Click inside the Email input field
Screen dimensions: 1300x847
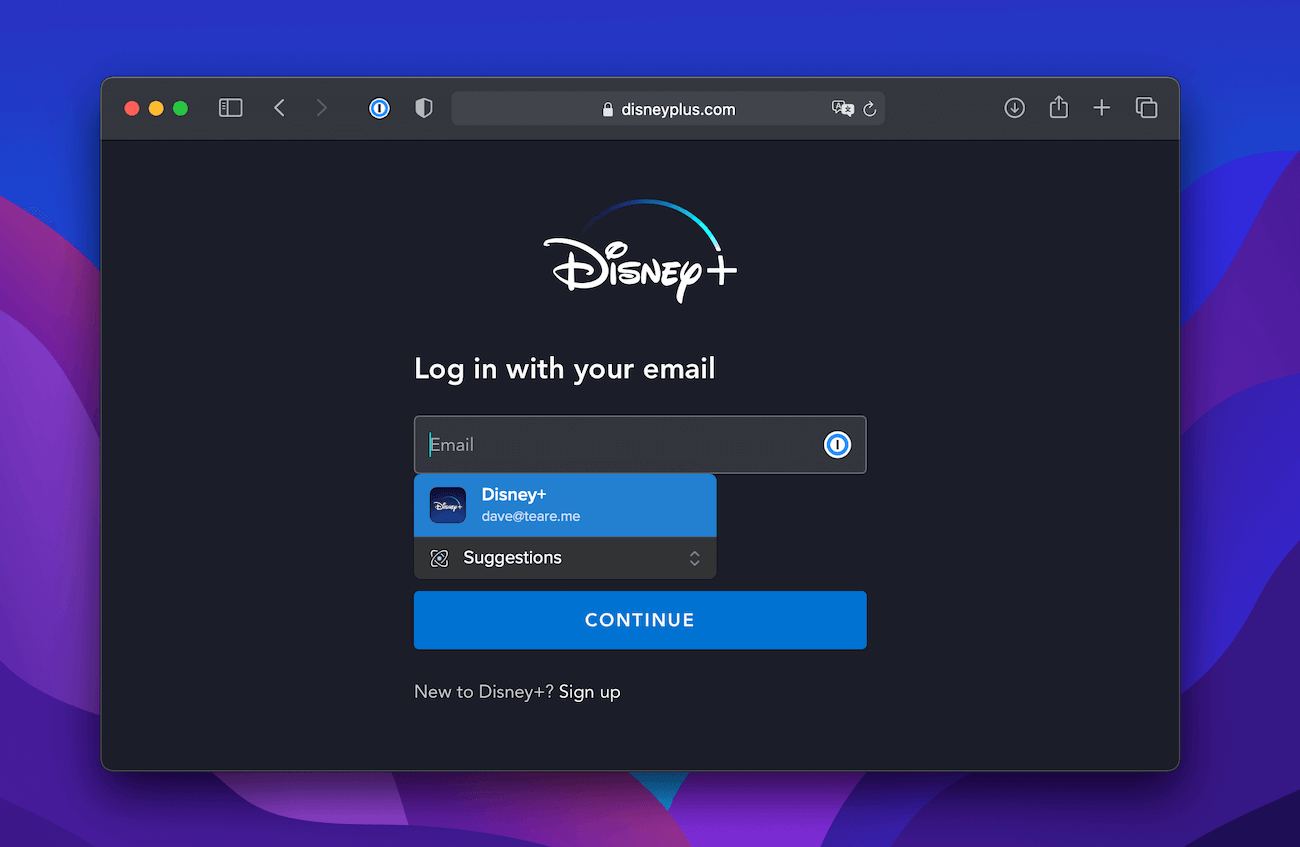point(600,444)
